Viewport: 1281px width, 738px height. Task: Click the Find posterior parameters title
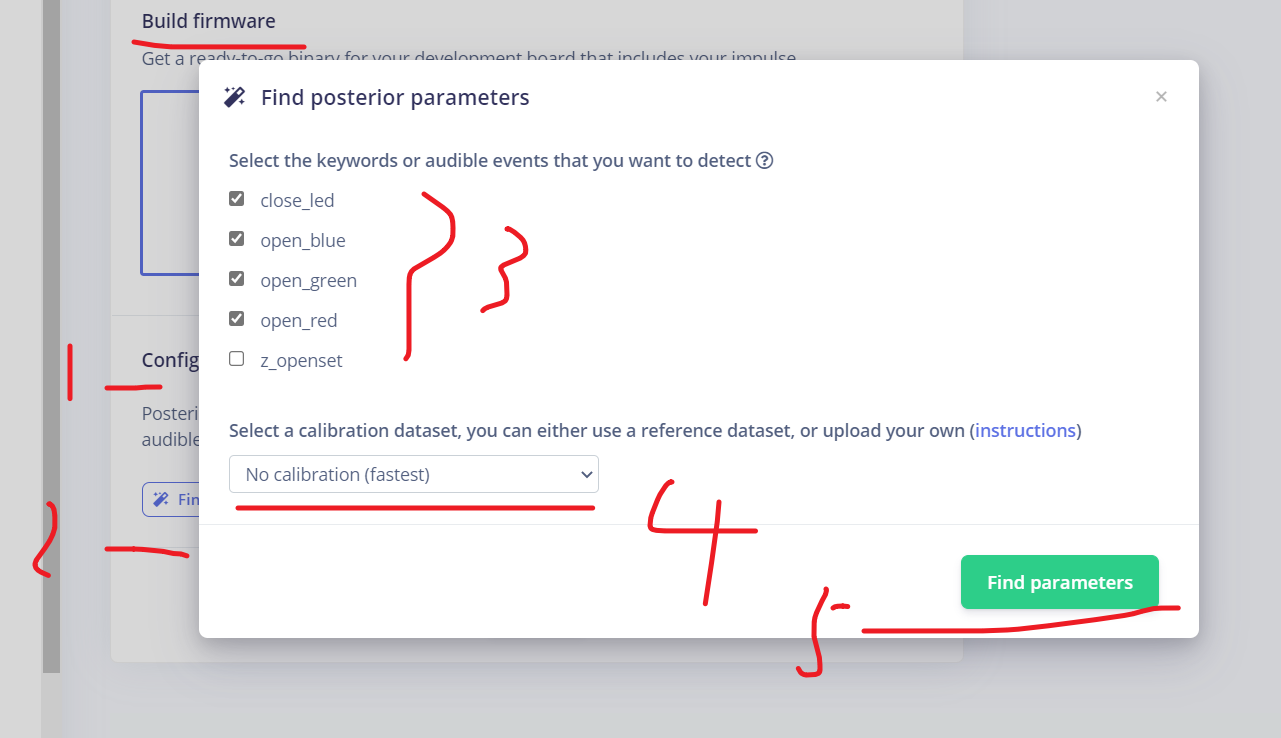[x=395, y=97]
